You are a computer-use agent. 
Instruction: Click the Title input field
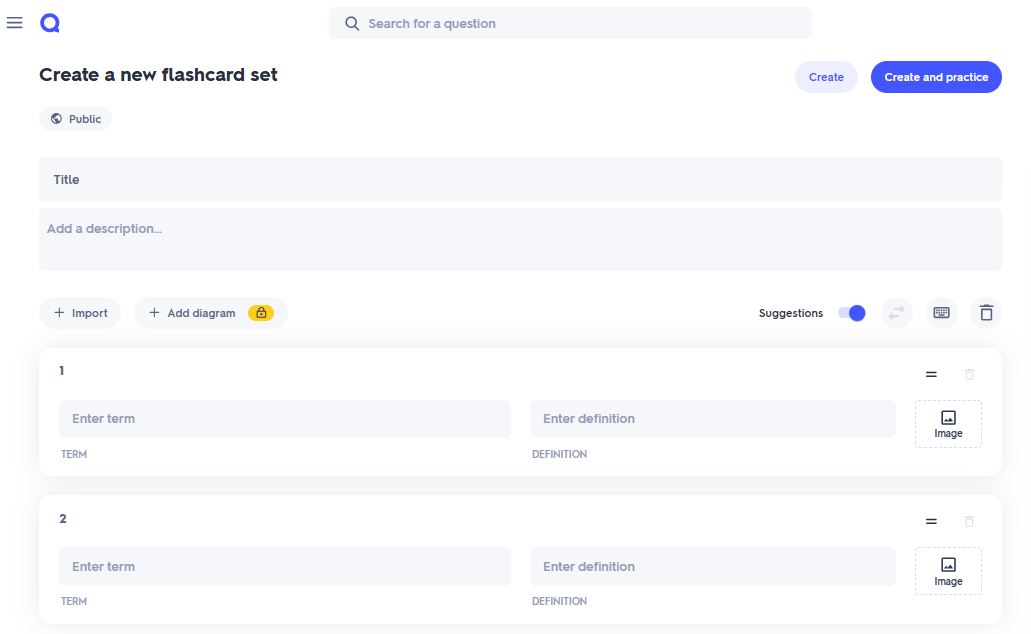pyautogui.click(x=520, y=180)
